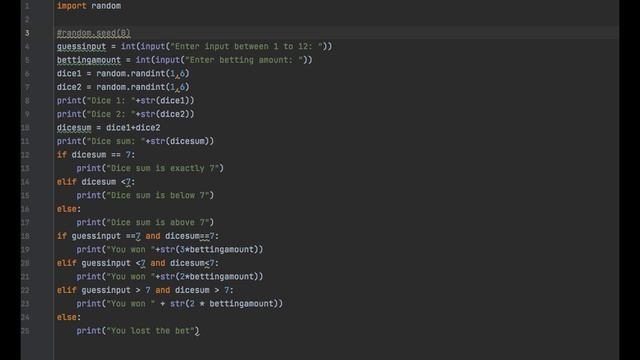Click commented '#random.seed(8)' line

(93, 33)
